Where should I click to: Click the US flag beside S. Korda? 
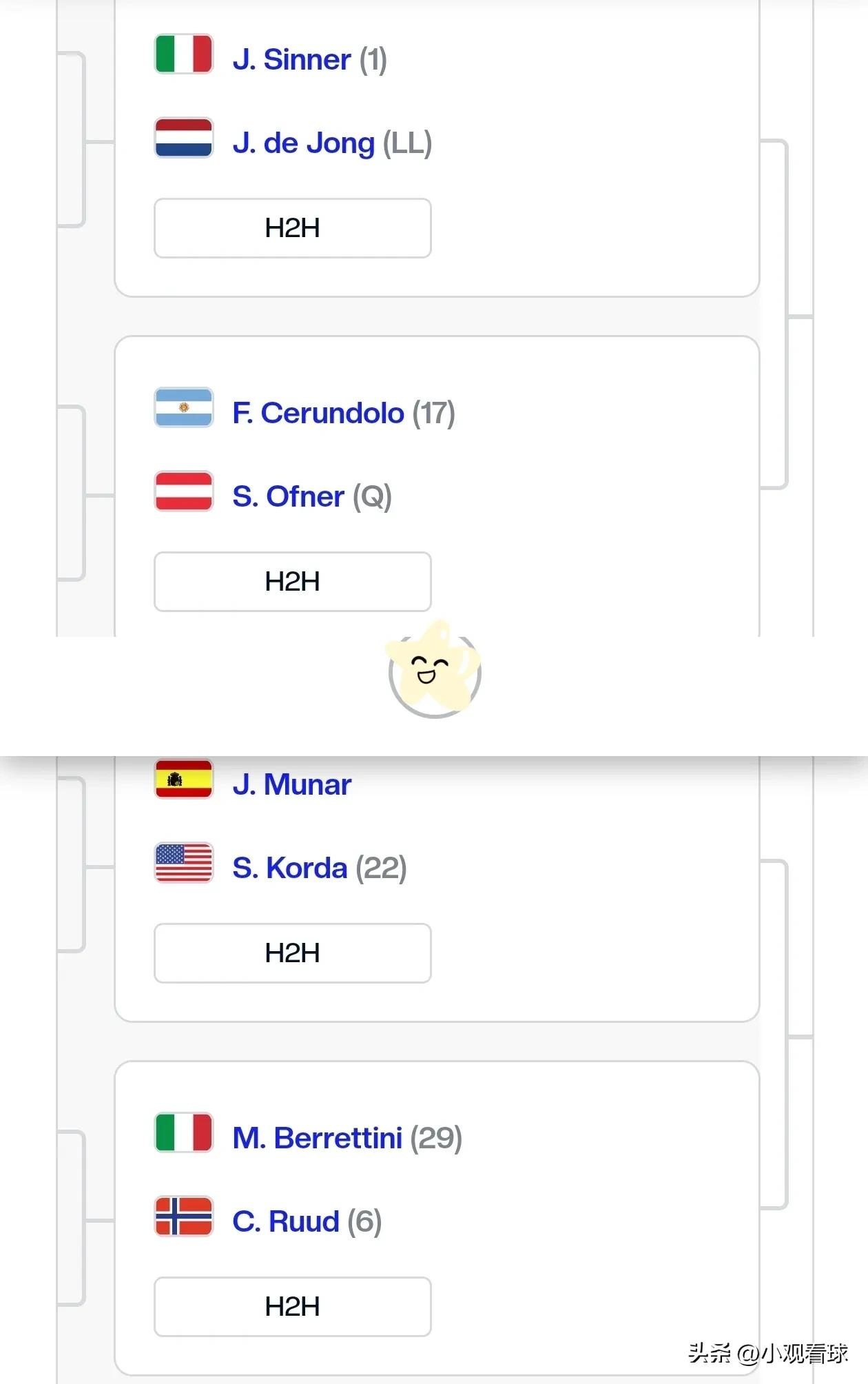click(183, 863)
